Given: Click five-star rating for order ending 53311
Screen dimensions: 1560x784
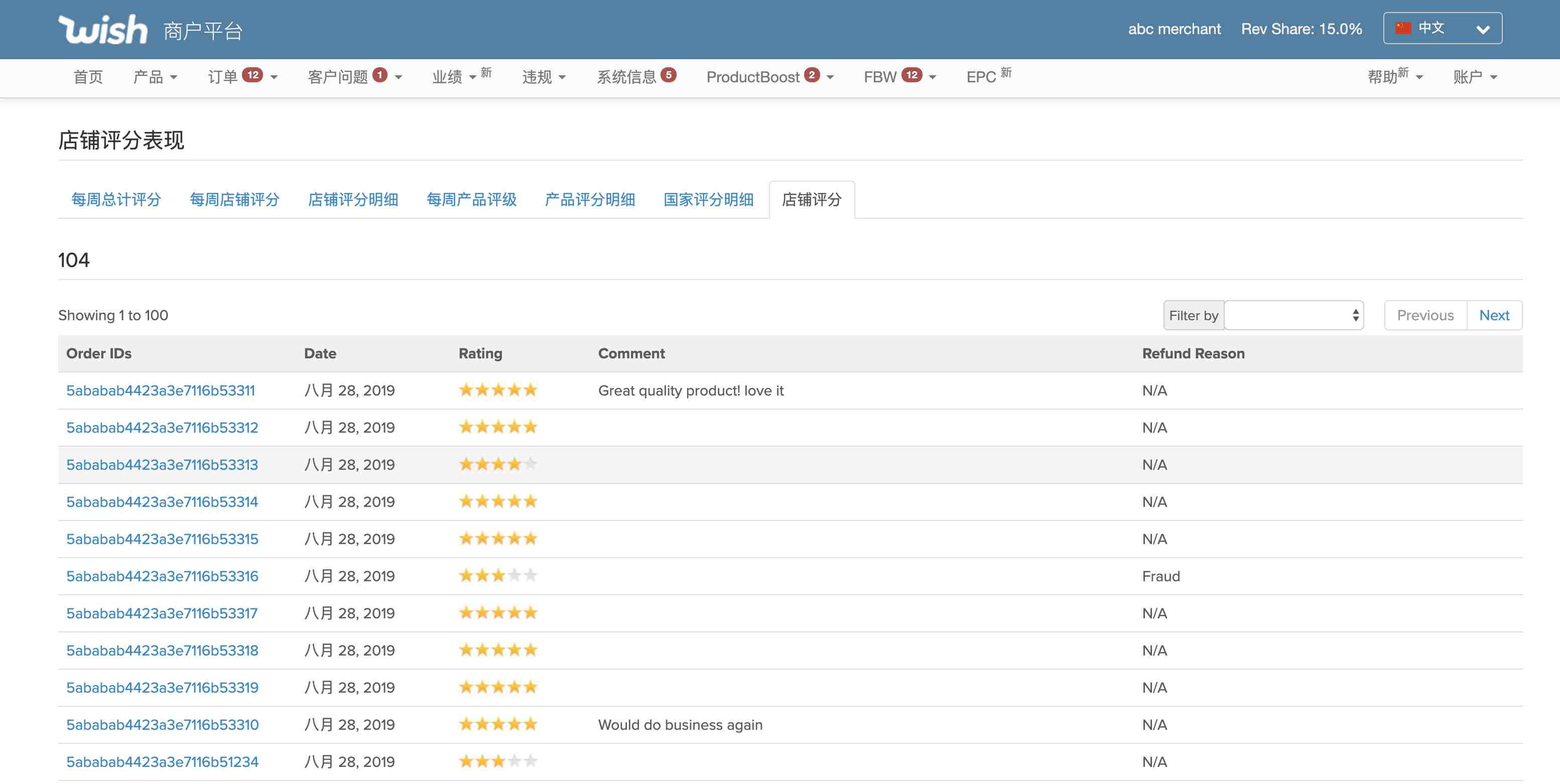Looking at the screenshot, I should pos(498,390).
